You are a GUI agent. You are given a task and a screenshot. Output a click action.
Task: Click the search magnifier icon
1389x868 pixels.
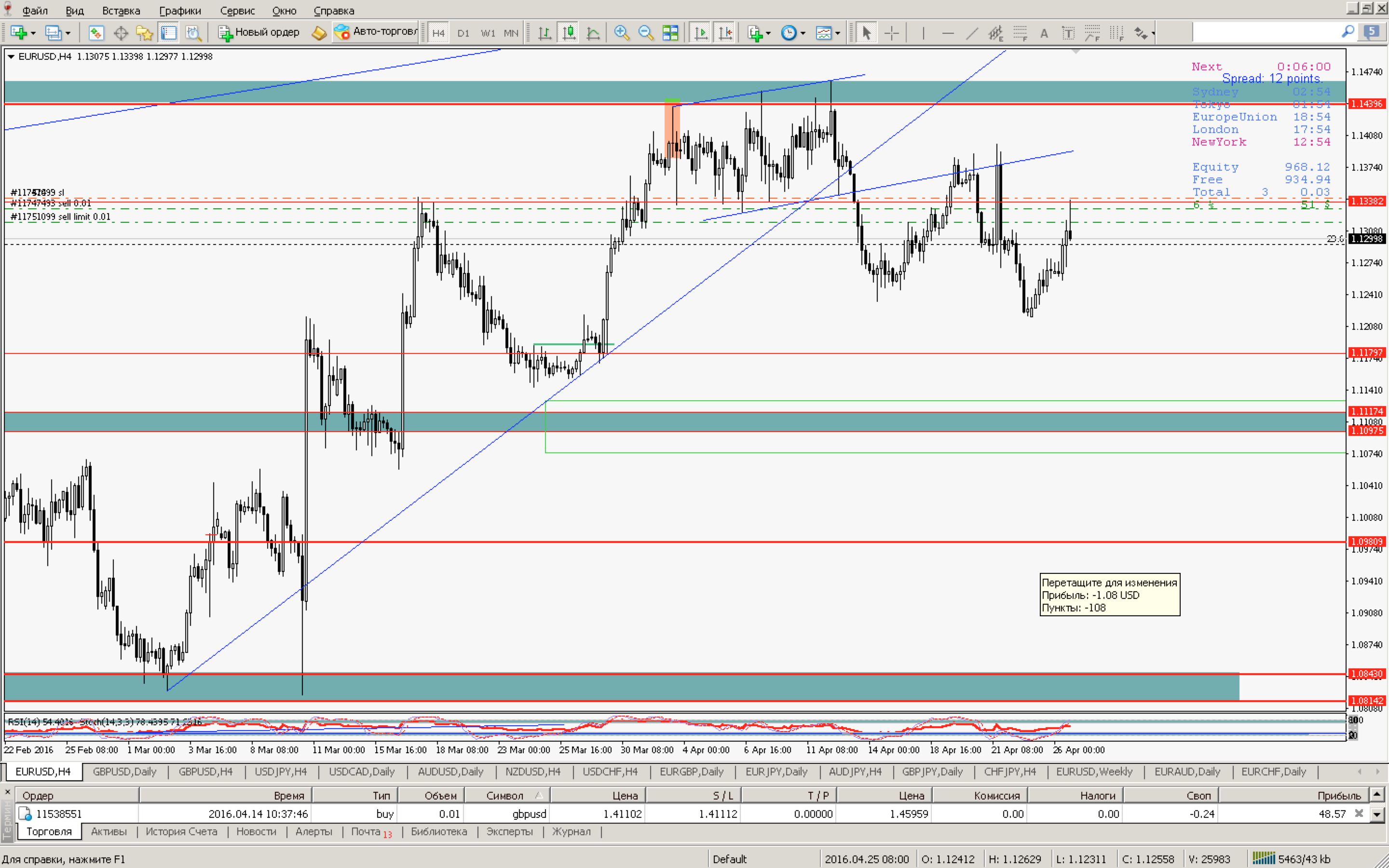coord(1348,31)
